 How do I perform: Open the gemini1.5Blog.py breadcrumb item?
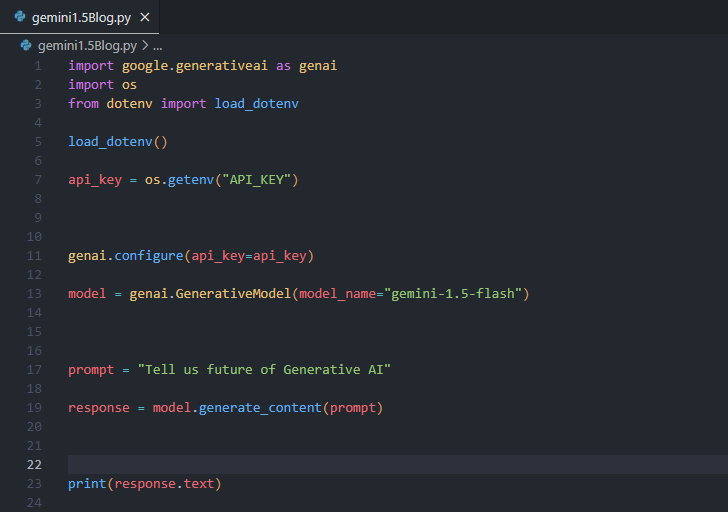[87, 45]
